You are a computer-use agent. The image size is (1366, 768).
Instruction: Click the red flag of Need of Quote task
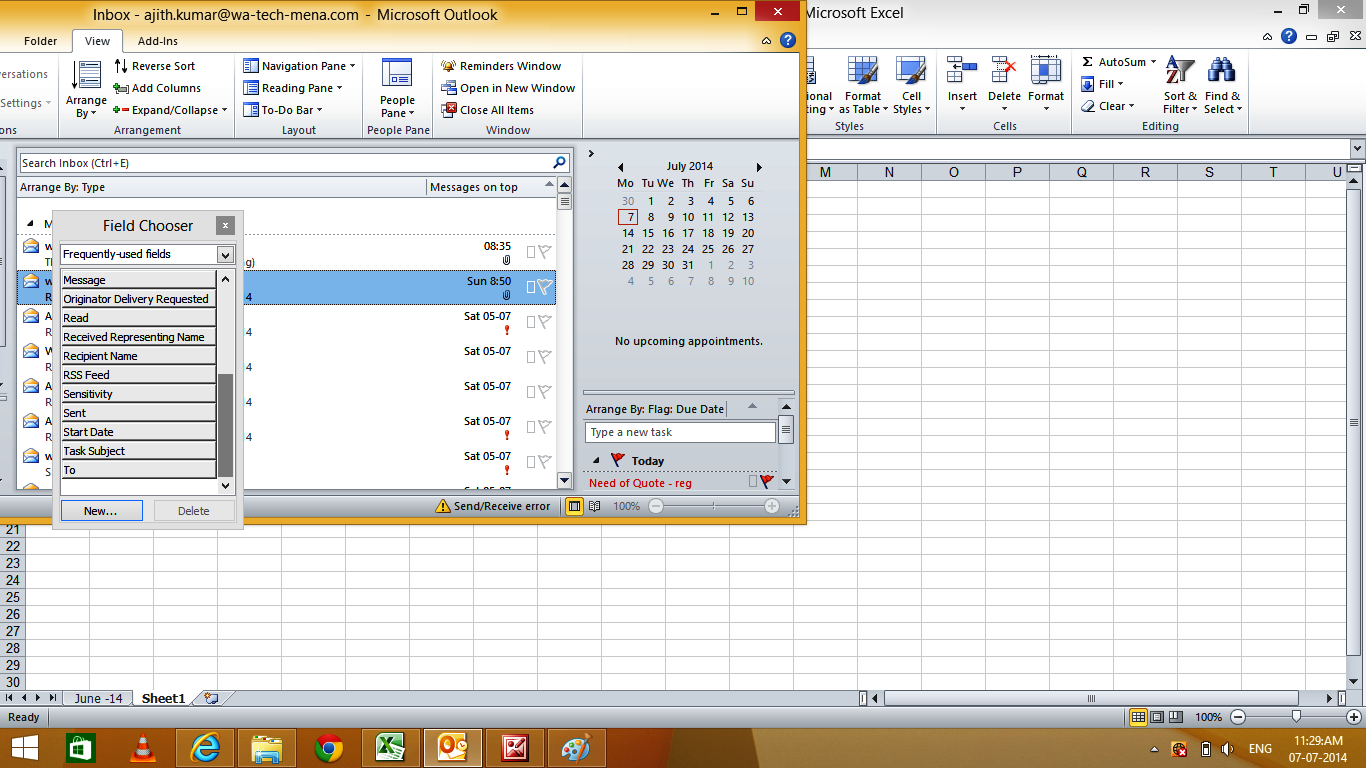click(767, 482)
